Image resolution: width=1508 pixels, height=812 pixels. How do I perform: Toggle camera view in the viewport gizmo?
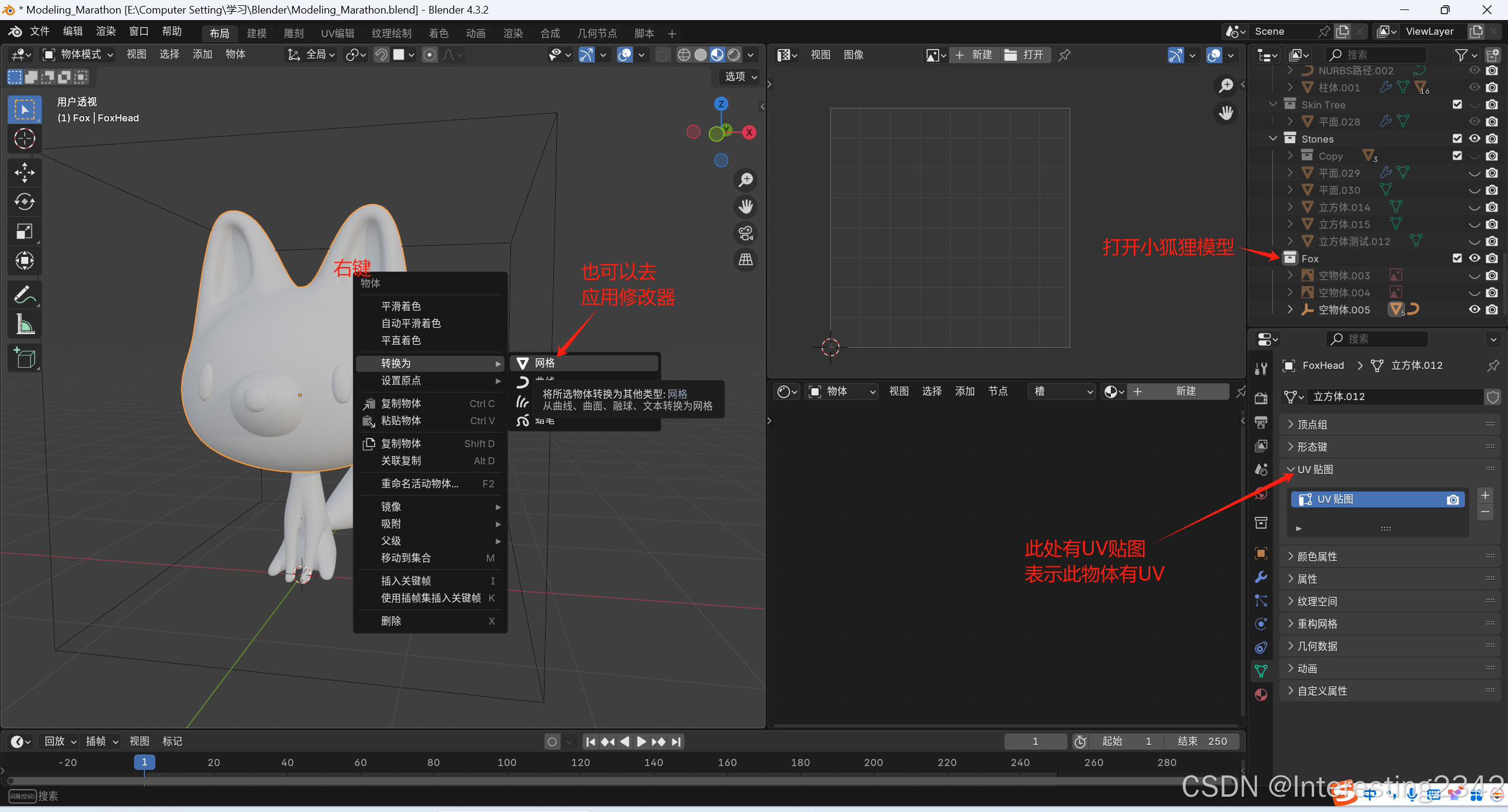click(x=745, y=233)
